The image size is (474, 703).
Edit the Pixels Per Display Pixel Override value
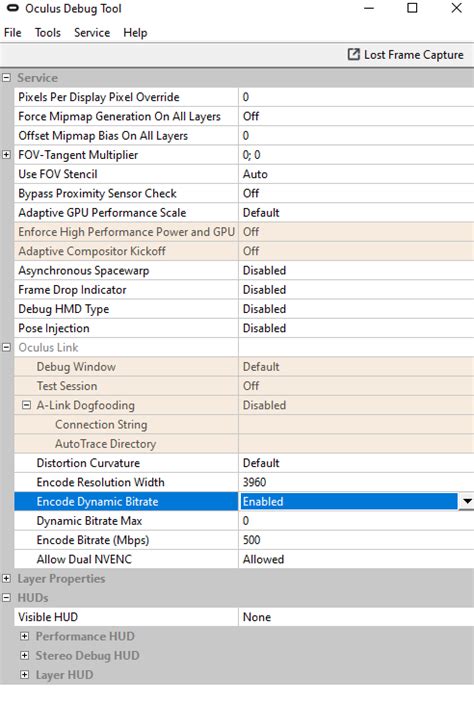(x=356, y=97)
